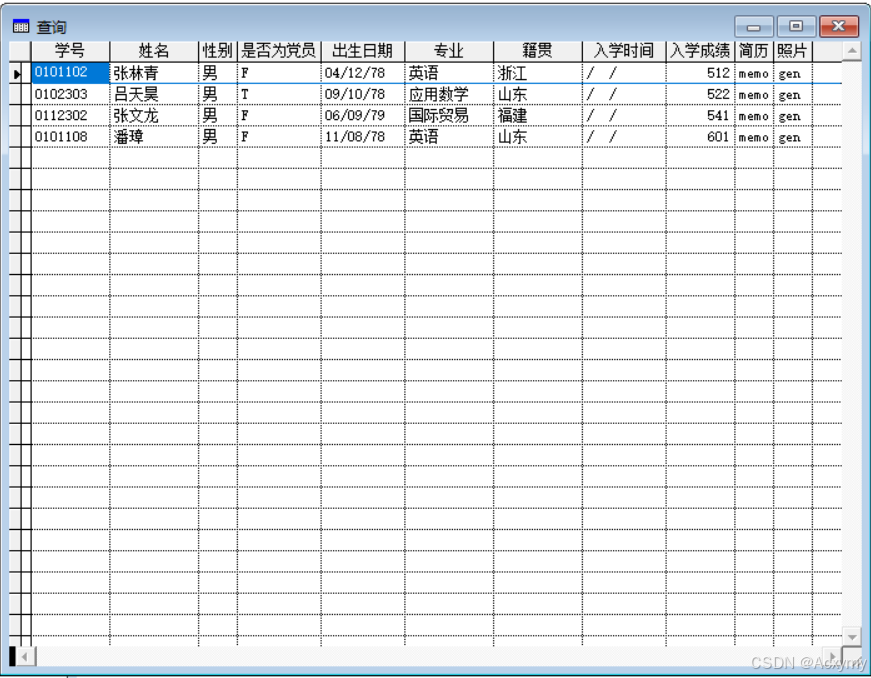Screen dimensions: 871x678
Task: Select the 学号 column header
Action: point(70,51)
